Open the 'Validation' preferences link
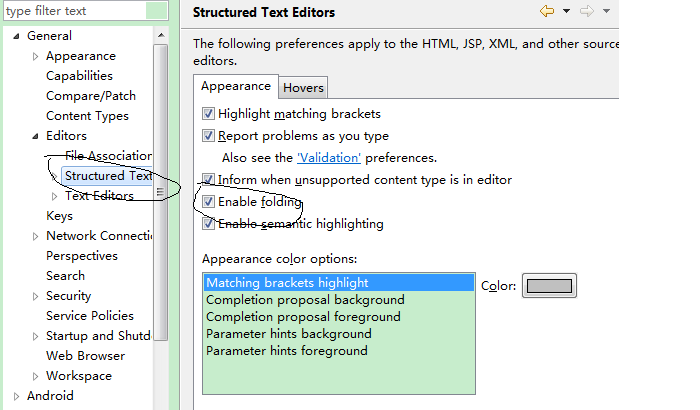Image resolution: width=700 pixels, height=410 pixels. (329, 158)
